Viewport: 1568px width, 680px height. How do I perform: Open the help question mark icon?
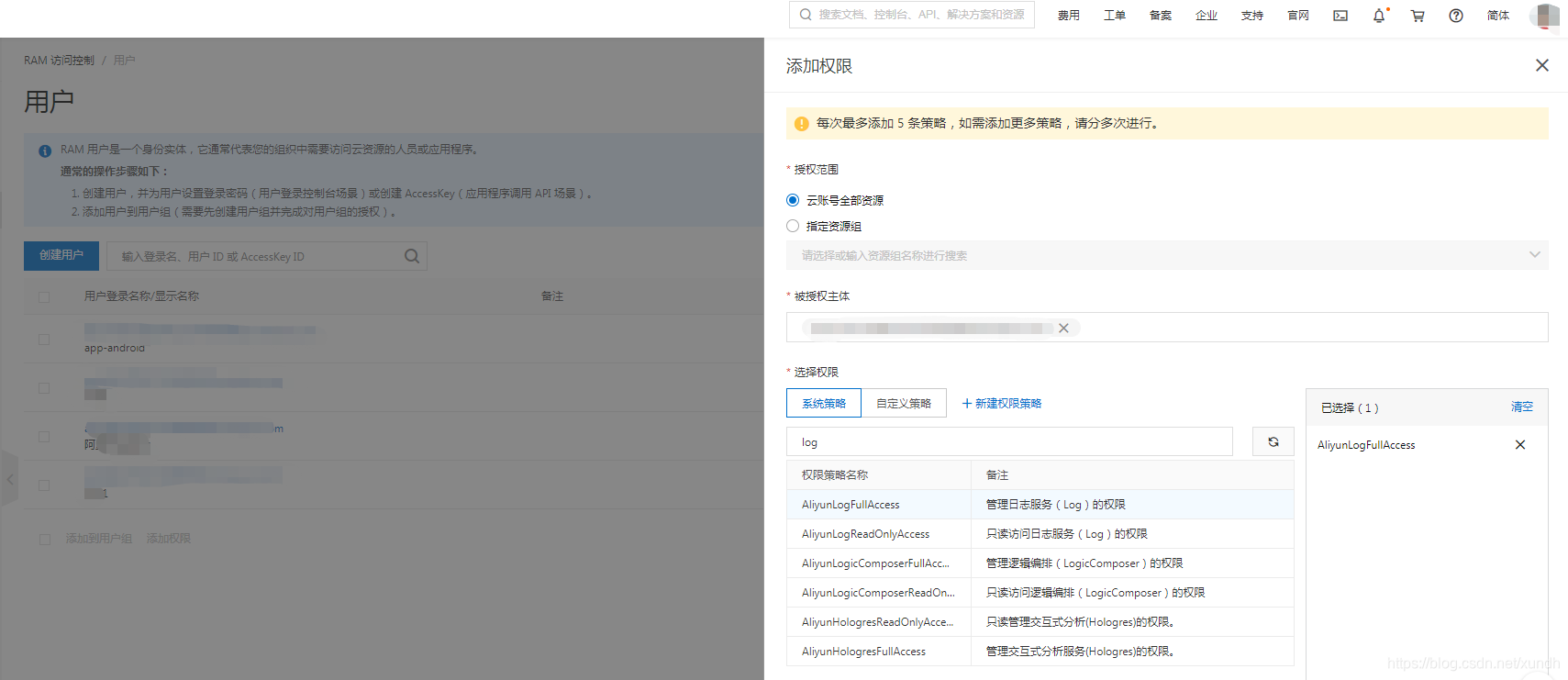tap(1456, 16)
